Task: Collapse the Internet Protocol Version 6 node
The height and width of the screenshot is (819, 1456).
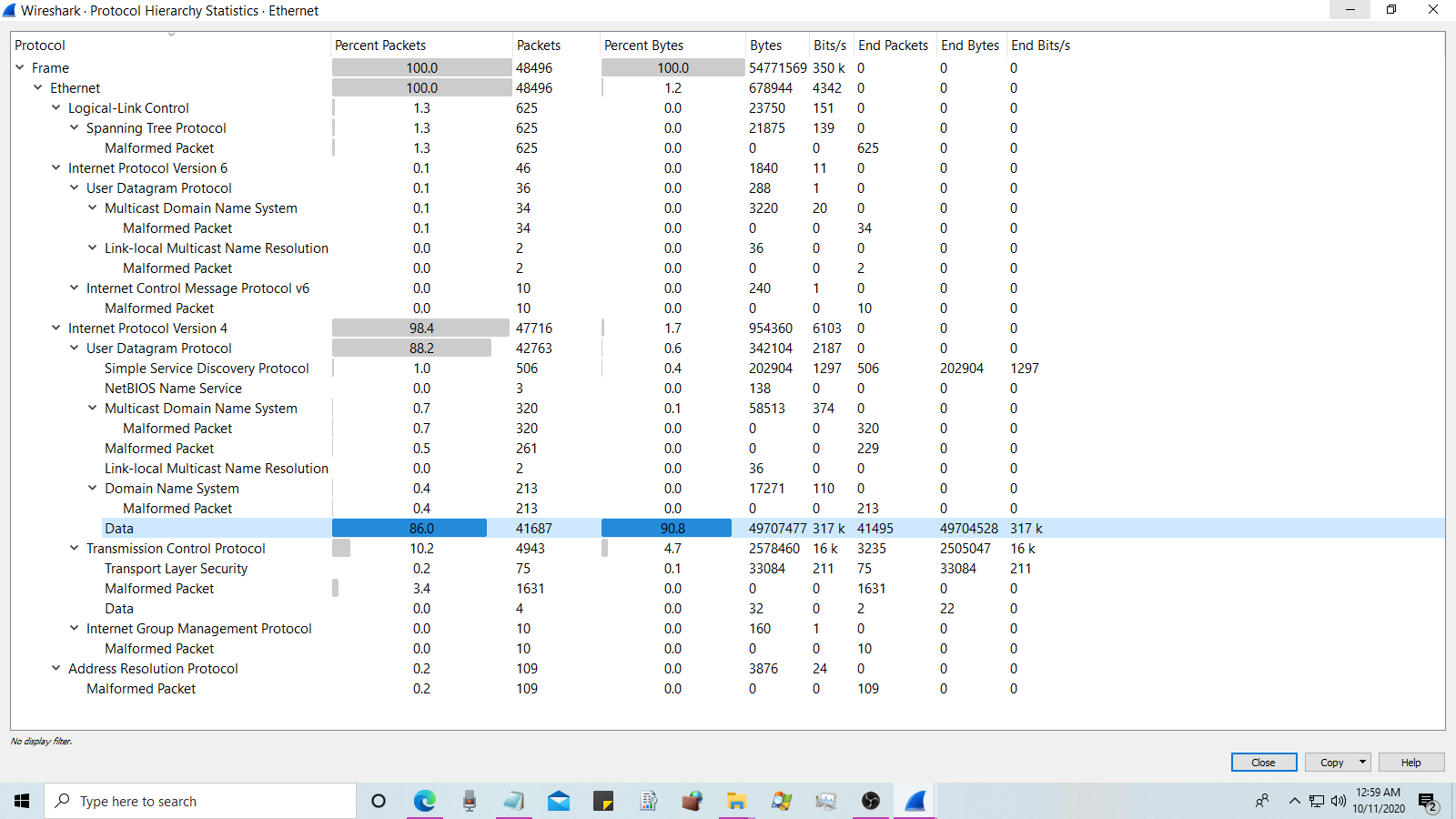Action: (x=56, y=167)
